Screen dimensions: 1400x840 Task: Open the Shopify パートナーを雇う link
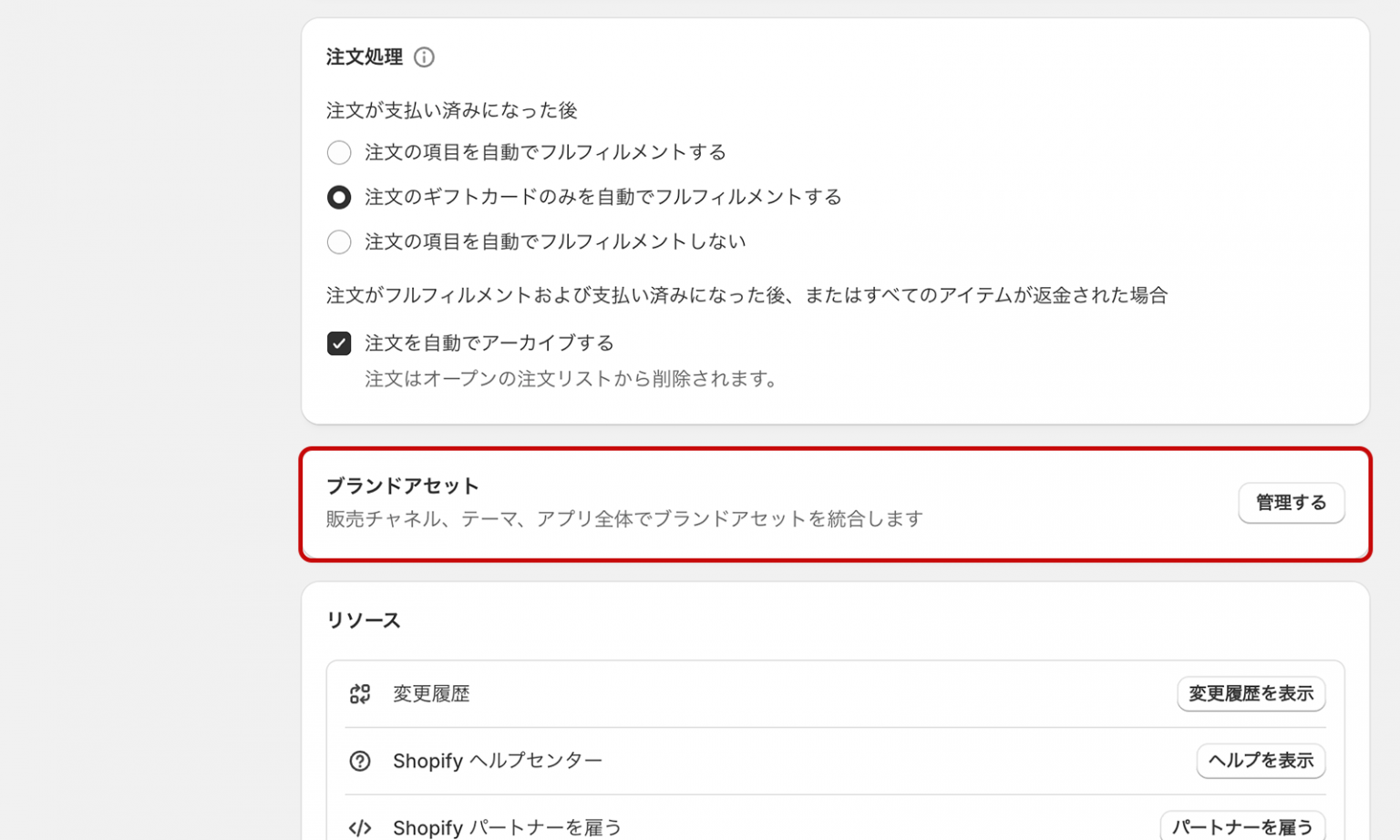(x=507, y=827)
